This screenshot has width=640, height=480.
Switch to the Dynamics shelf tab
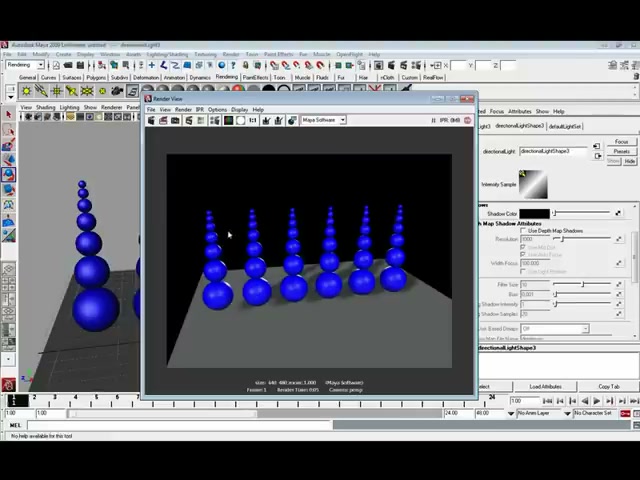[200, 78]
